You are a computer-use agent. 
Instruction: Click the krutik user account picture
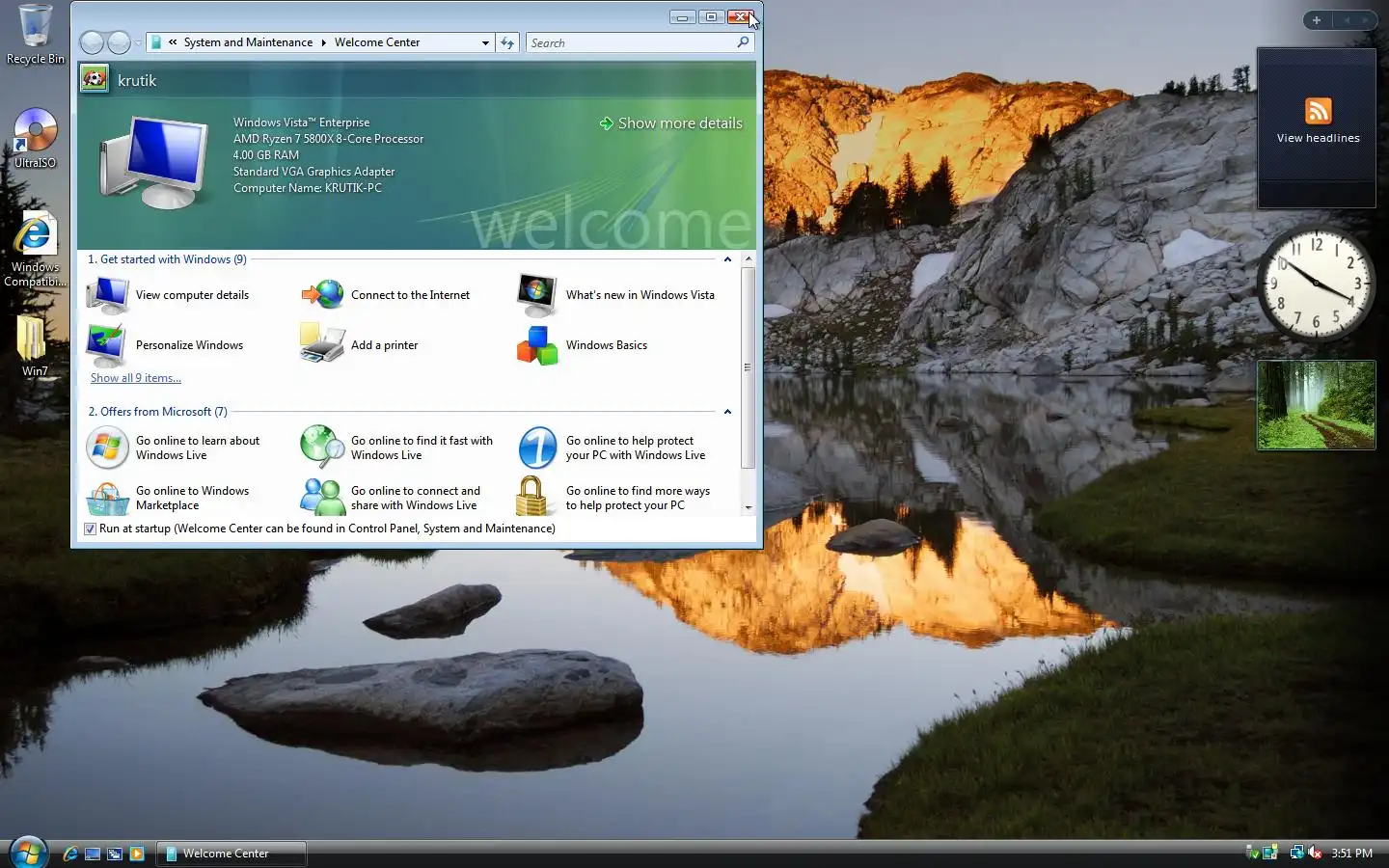(95, 79)
